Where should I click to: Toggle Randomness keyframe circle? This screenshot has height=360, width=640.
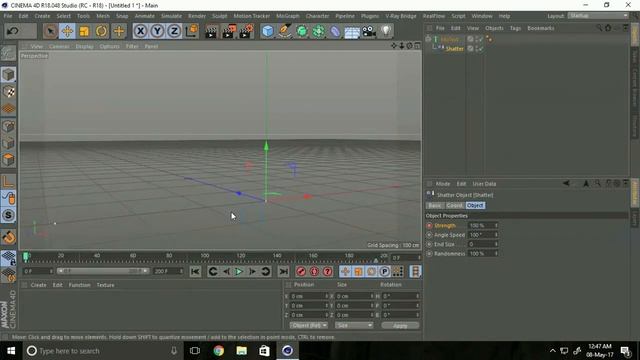click(429, 253)
